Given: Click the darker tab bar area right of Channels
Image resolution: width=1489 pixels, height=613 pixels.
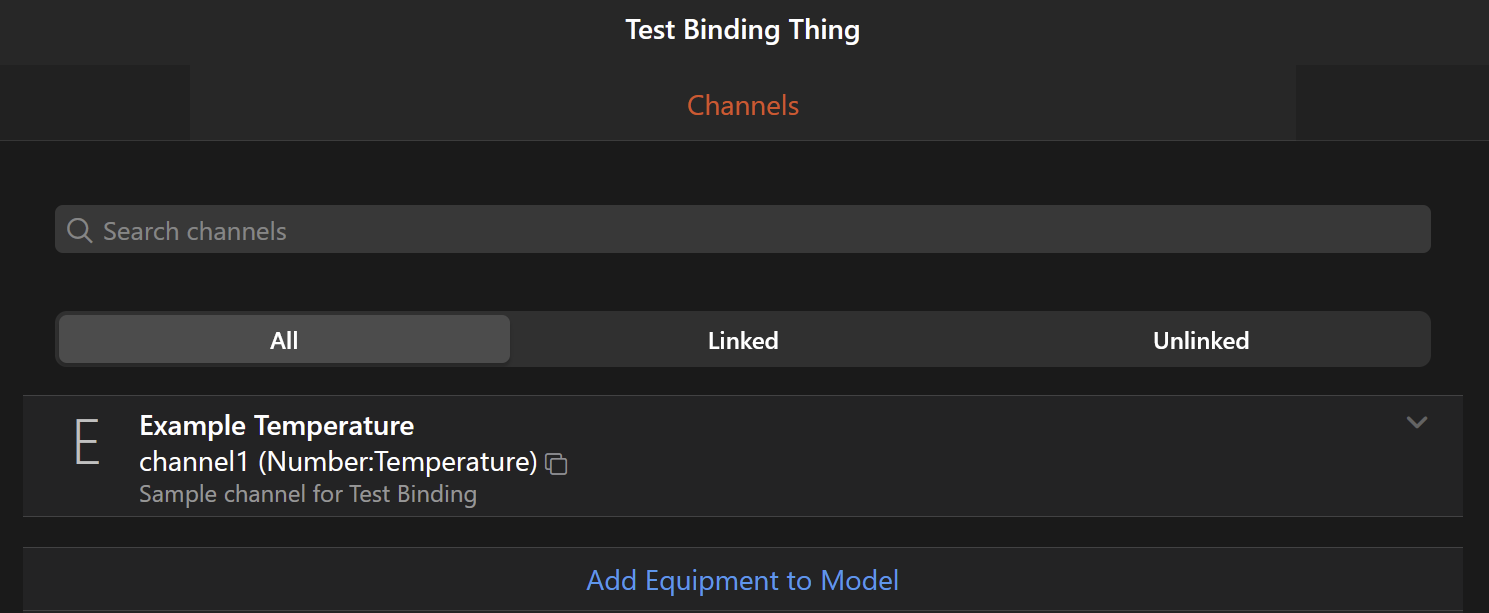Looking at the screenshot, I should (1391, 103).
